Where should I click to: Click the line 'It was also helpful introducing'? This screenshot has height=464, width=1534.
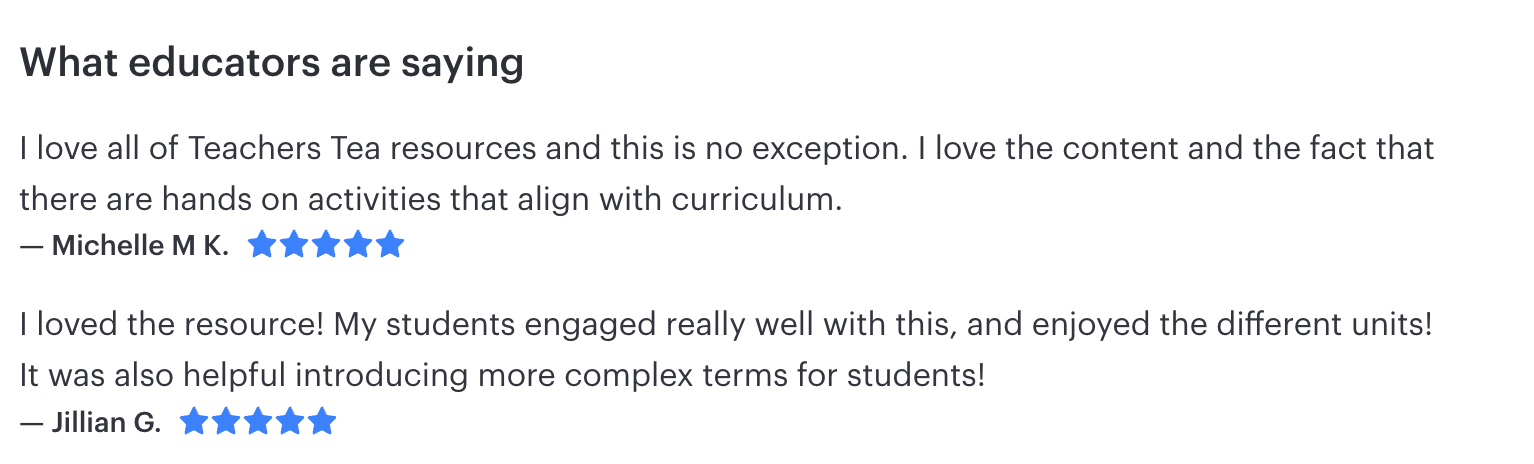pos(502,376)
